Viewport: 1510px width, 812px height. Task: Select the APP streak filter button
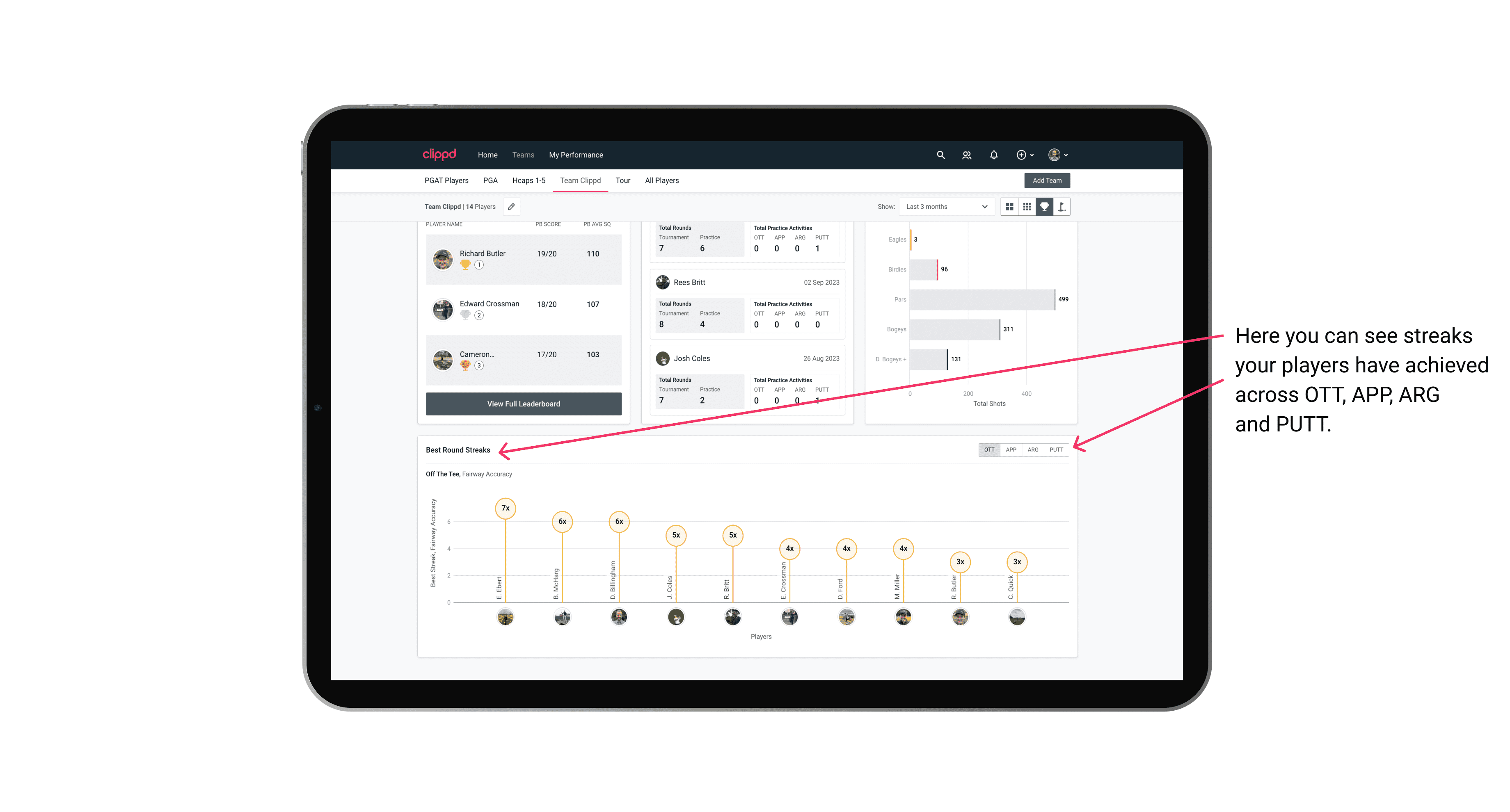1011,449
